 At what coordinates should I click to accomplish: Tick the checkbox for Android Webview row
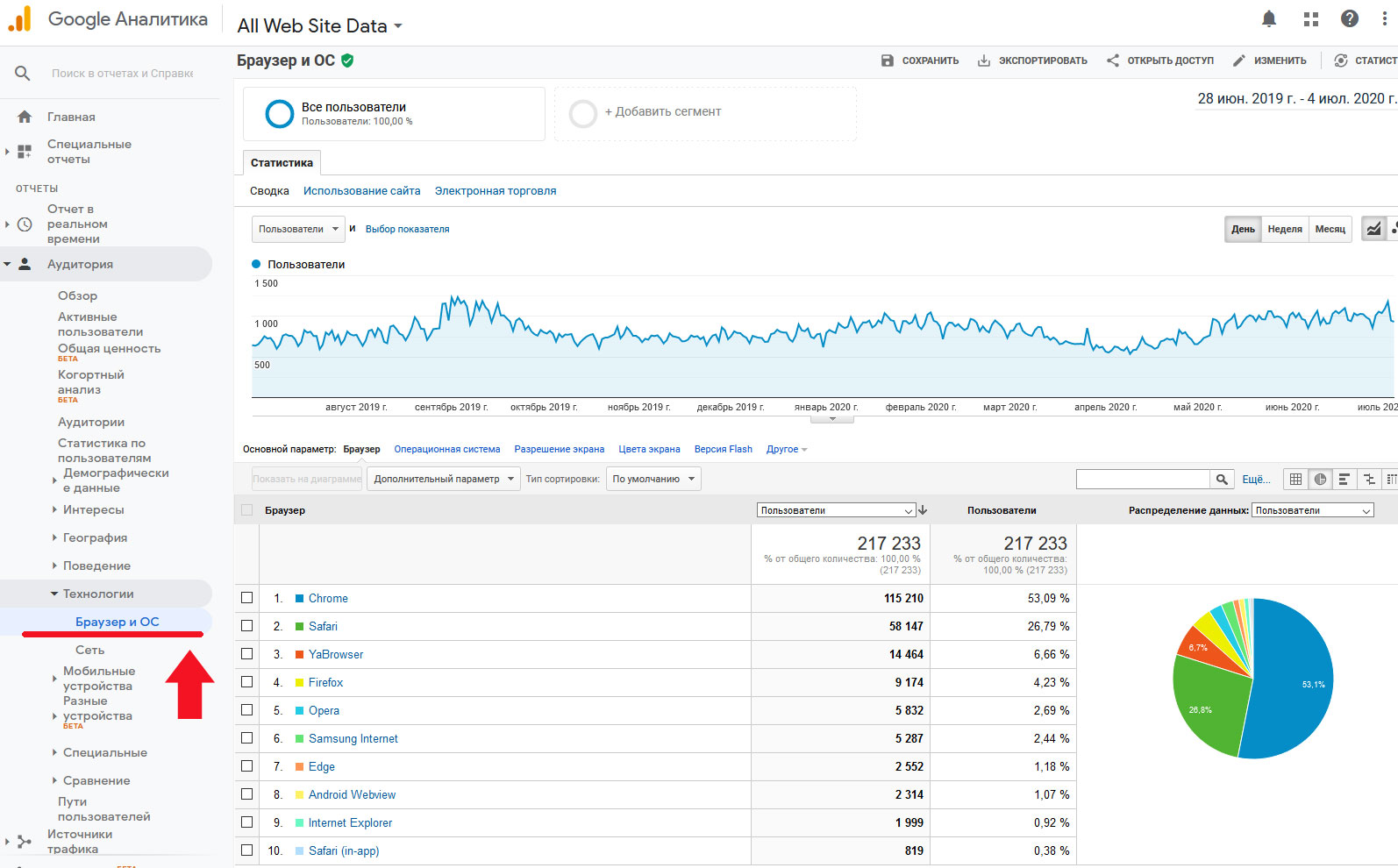247,794
